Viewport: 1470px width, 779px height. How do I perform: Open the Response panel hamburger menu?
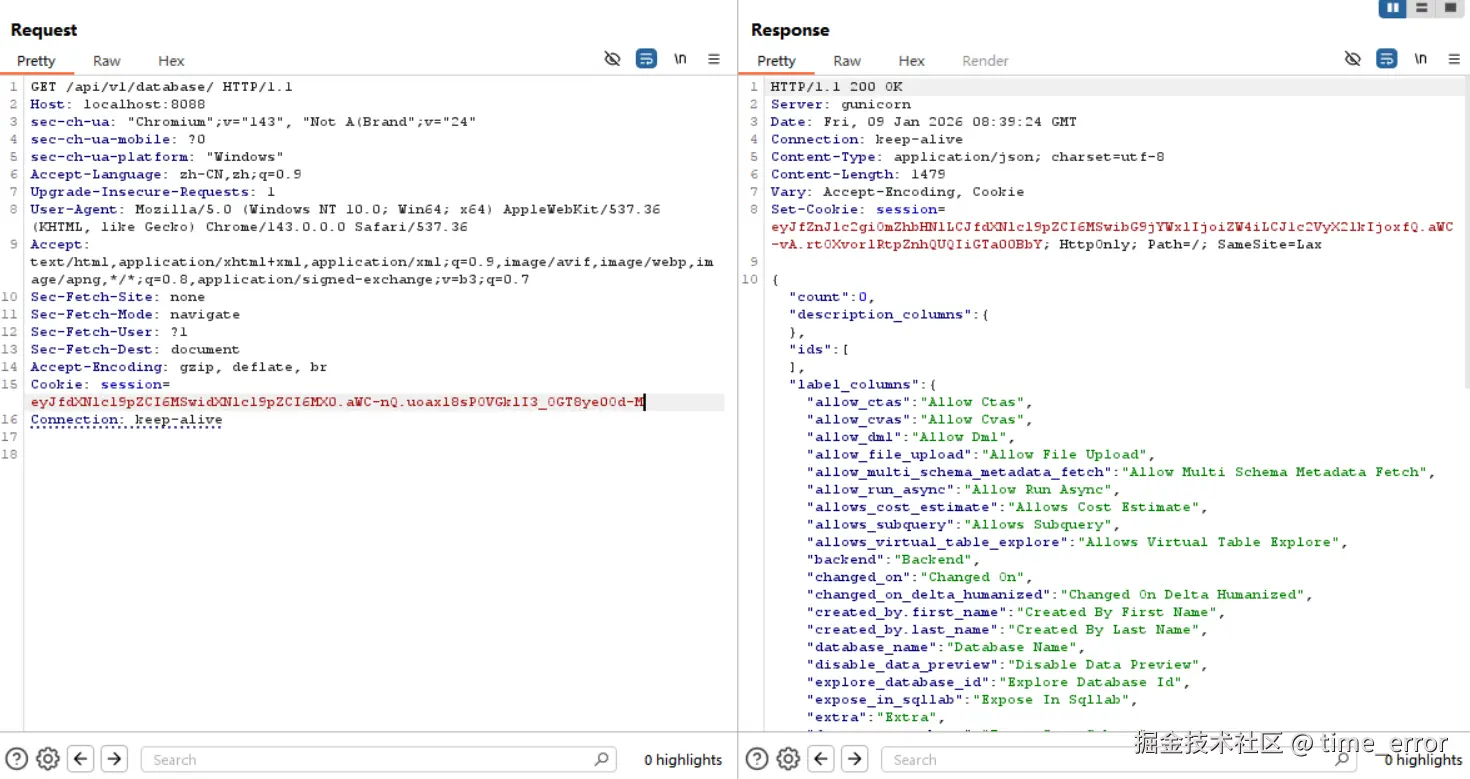click(x=1453, y=58)
